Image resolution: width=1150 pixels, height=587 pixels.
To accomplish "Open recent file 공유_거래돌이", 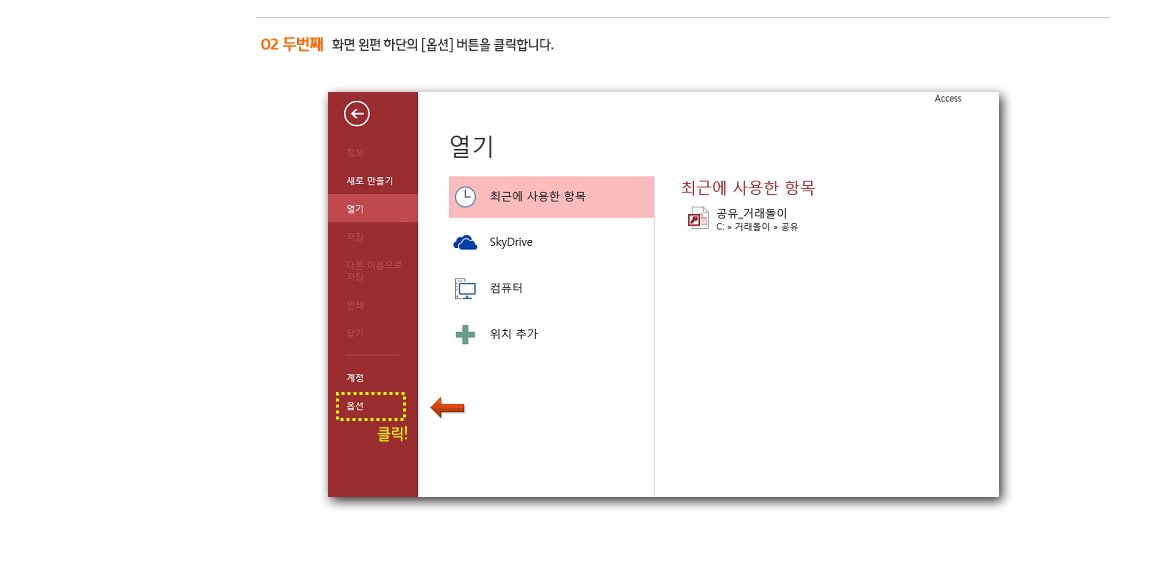I will pyautogui.click(x=752, y=214).
